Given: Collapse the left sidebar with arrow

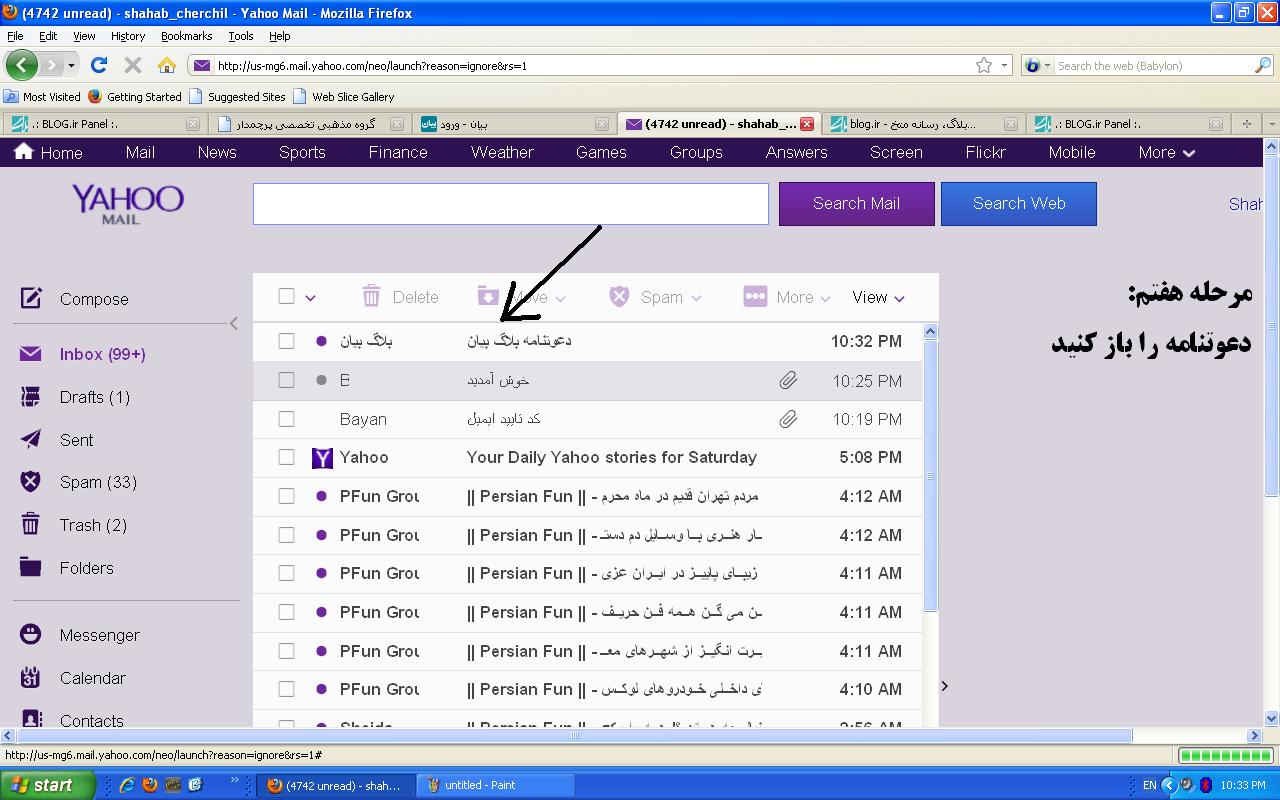Looking at the screenshot, I should pos(234,323).
